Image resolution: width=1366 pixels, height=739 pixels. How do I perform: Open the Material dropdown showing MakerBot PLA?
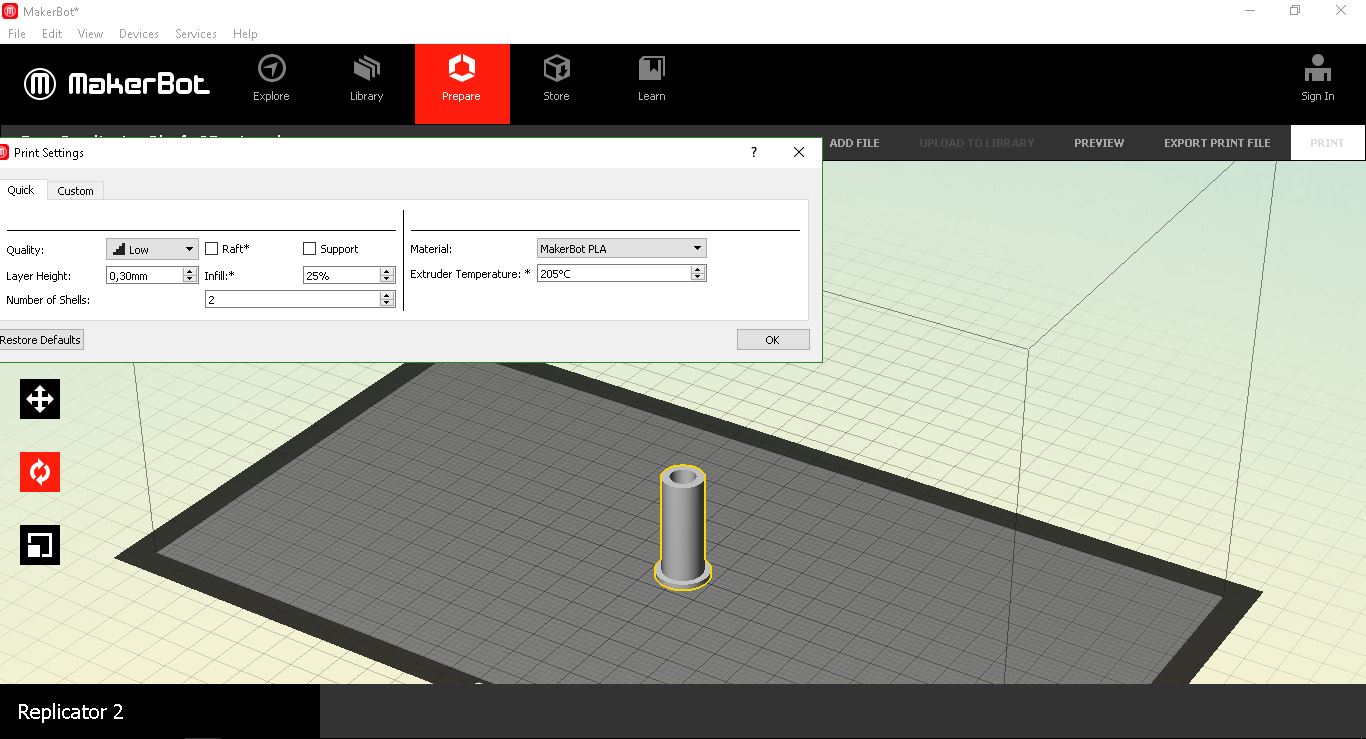622,248
